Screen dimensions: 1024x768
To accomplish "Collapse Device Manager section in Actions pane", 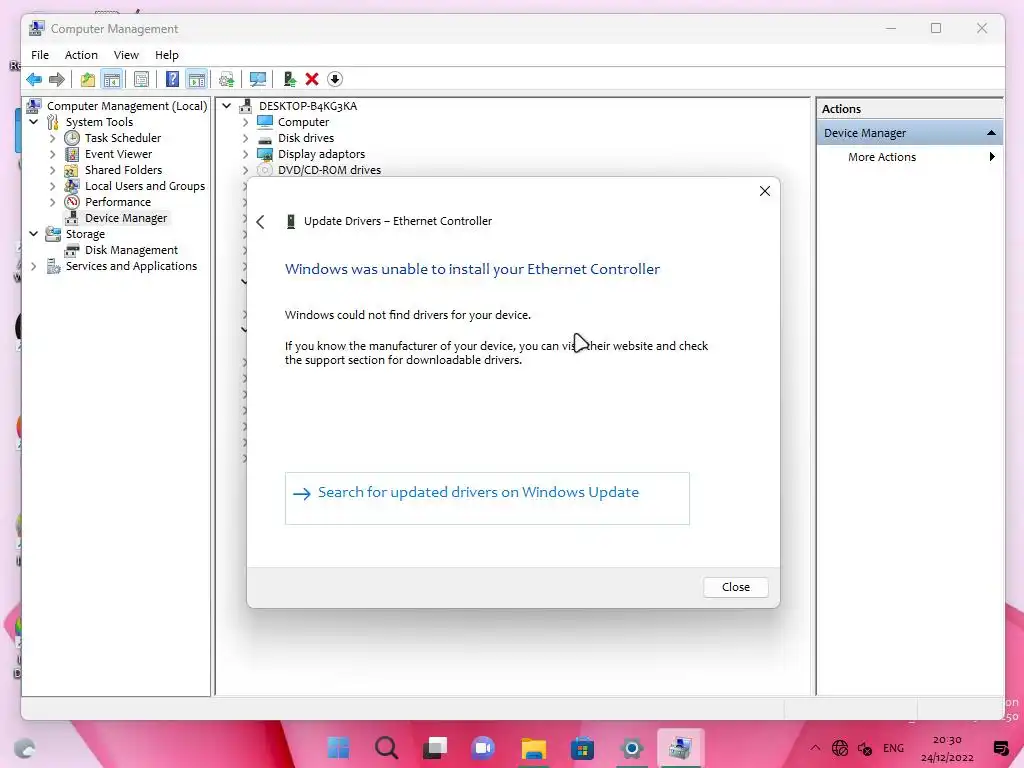I will tap(991, 133).
